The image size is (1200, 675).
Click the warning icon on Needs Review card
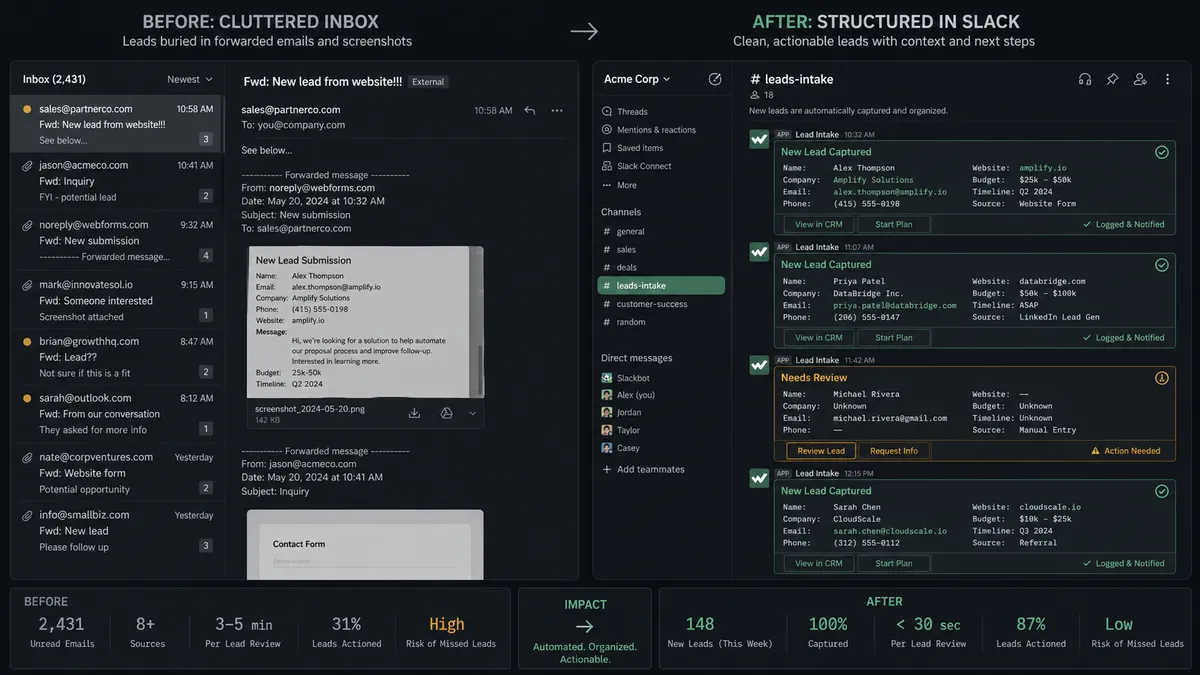[1161, 378]
